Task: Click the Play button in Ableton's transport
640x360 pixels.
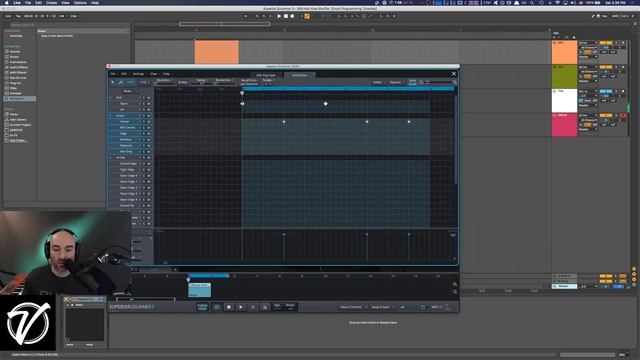Action: click(279, 16)
